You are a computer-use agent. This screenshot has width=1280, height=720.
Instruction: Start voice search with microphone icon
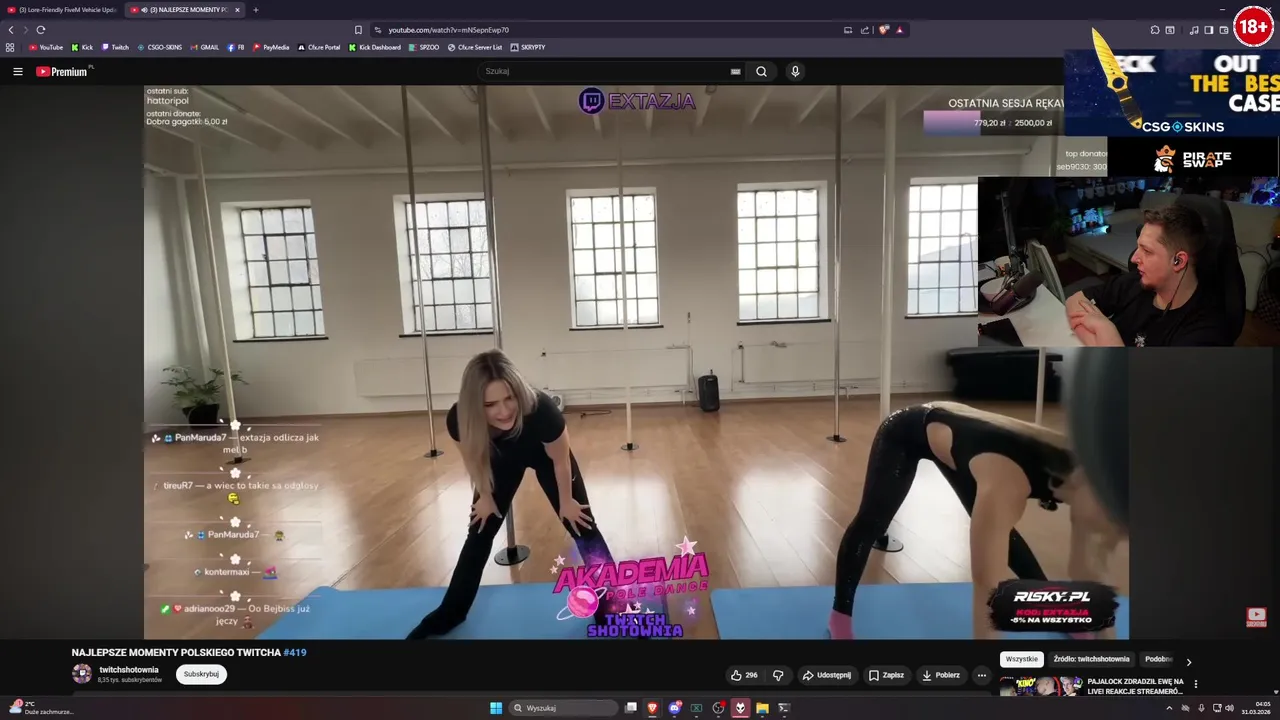click(795, 71)
